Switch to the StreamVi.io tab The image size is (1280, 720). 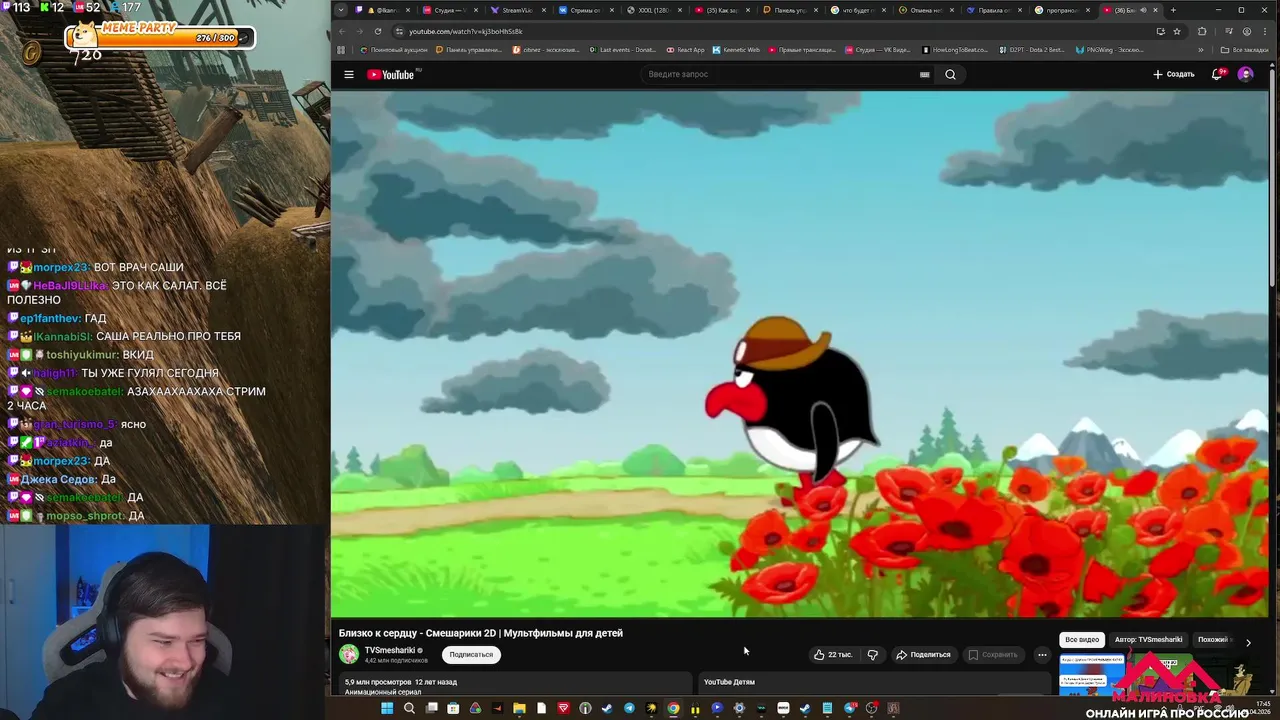pos(518,10)
